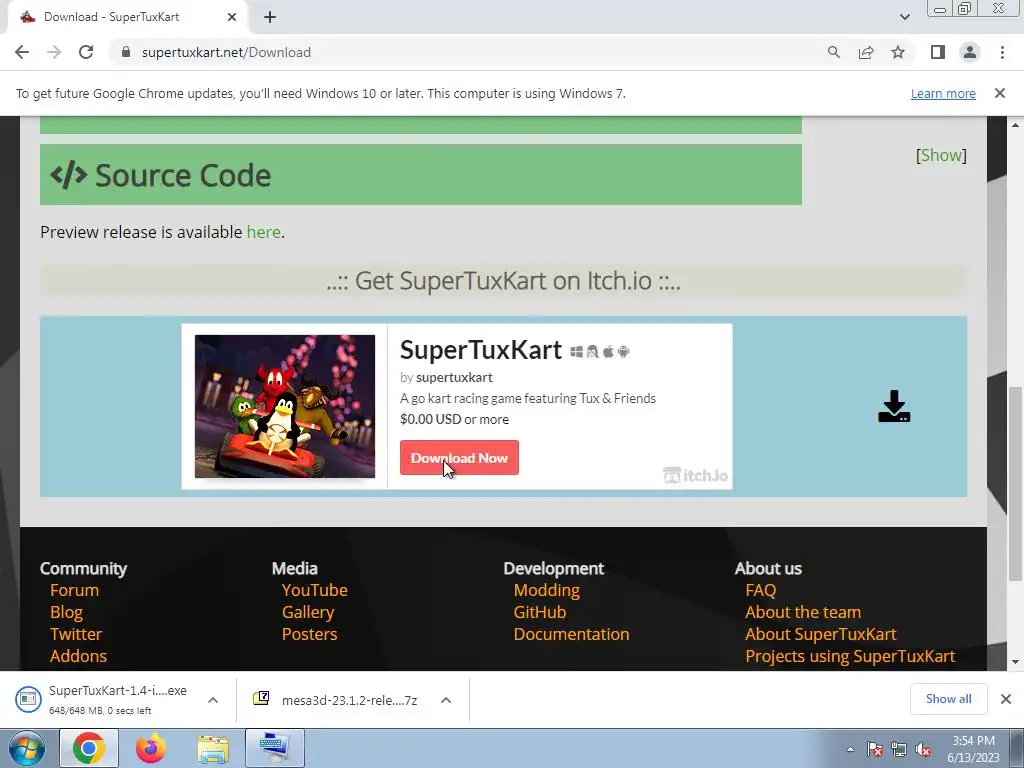1024x768 pixels.
Task: Open the Chrome three-dot menu
Action: click(1002, 52)
